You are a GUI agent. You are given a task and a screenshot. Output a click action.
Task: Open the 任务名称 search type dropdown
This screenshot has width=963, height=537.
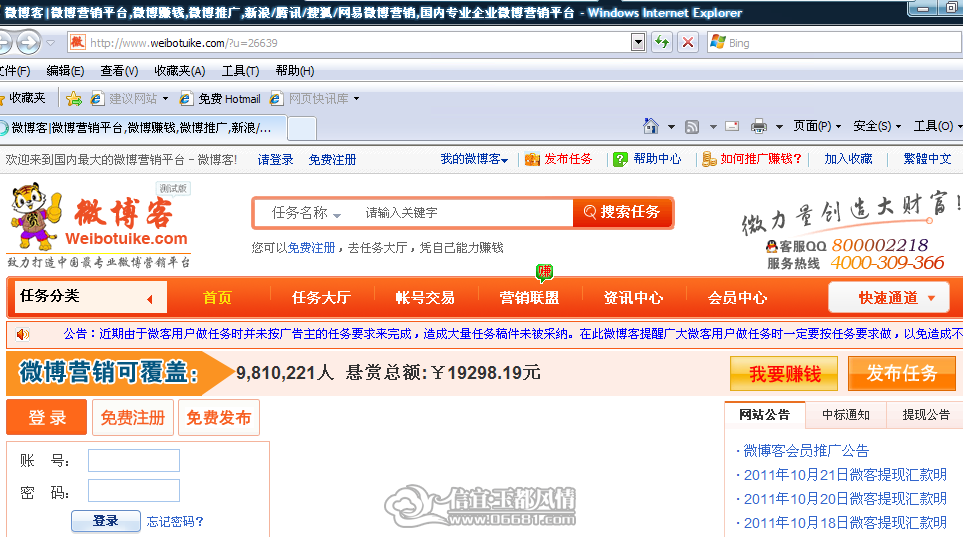[x=306, y=213]
